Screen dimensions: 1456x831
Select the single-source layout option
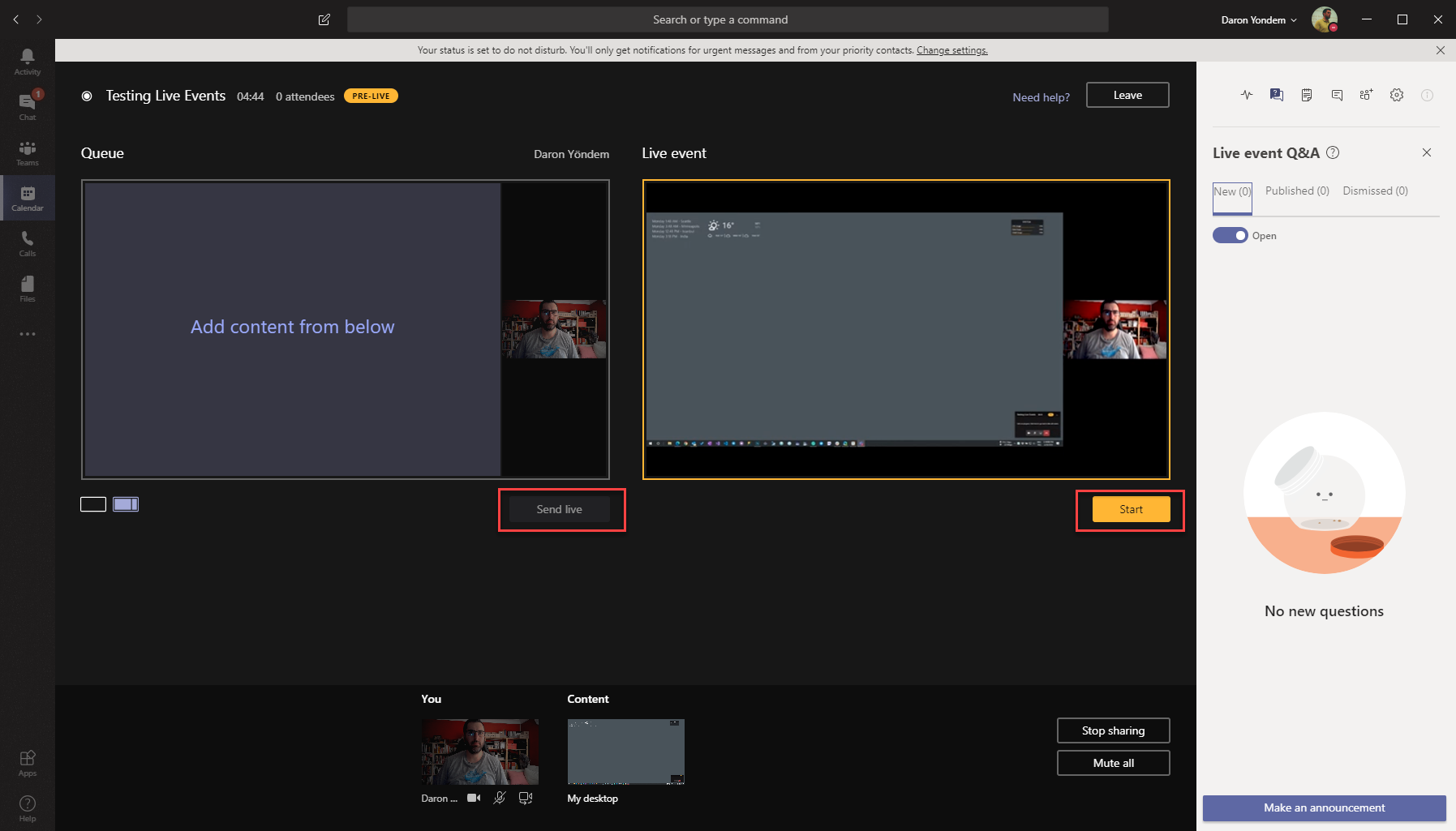pos(93,504)
